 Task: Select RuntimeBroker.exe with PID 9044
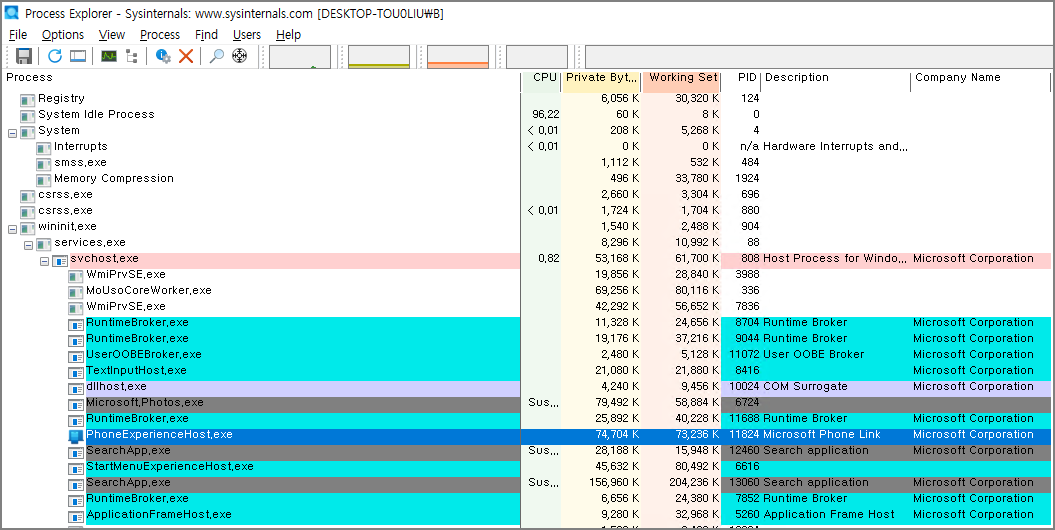coord(137,339)
